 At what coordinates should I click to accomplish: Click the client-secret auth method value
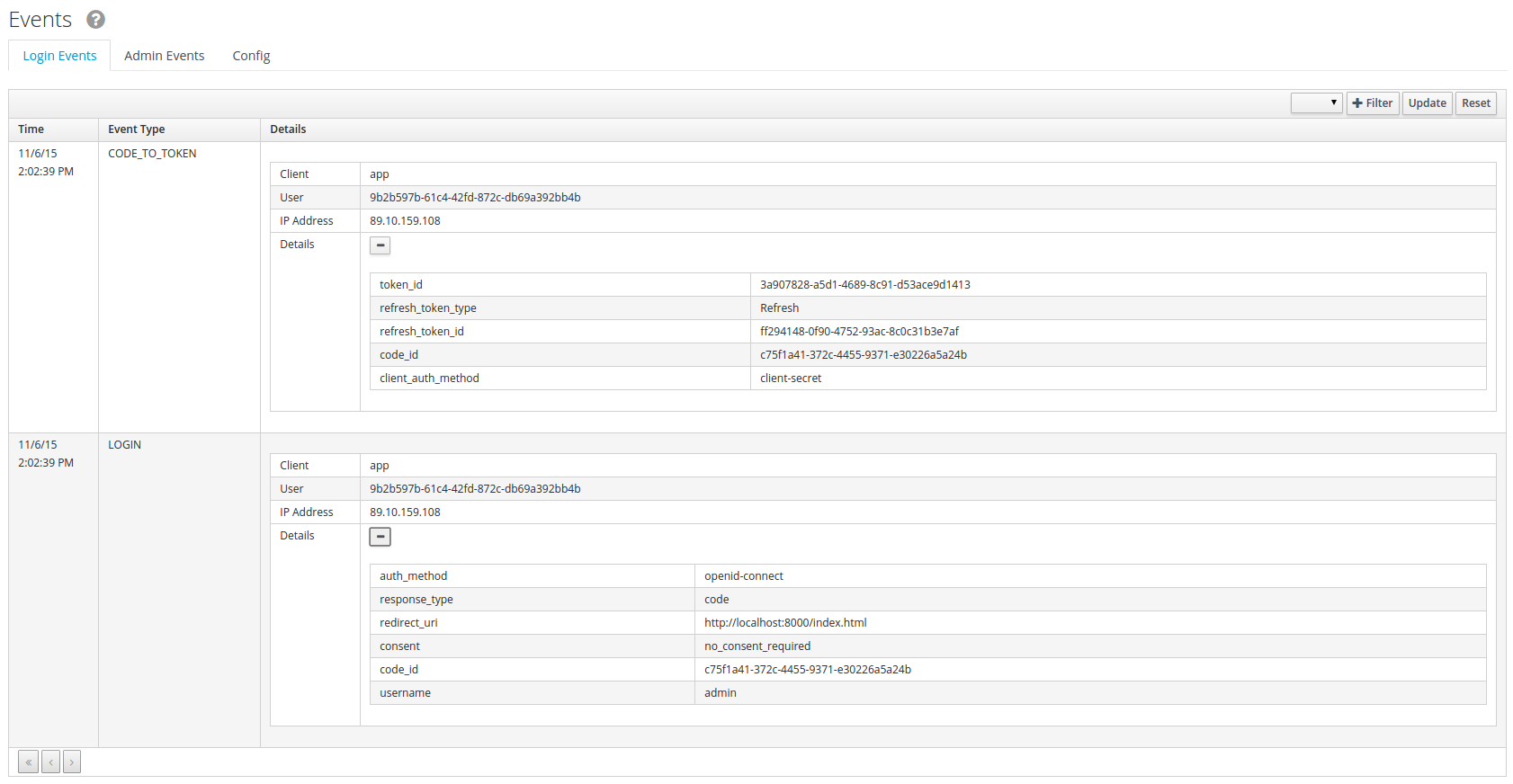click(791, 379)
